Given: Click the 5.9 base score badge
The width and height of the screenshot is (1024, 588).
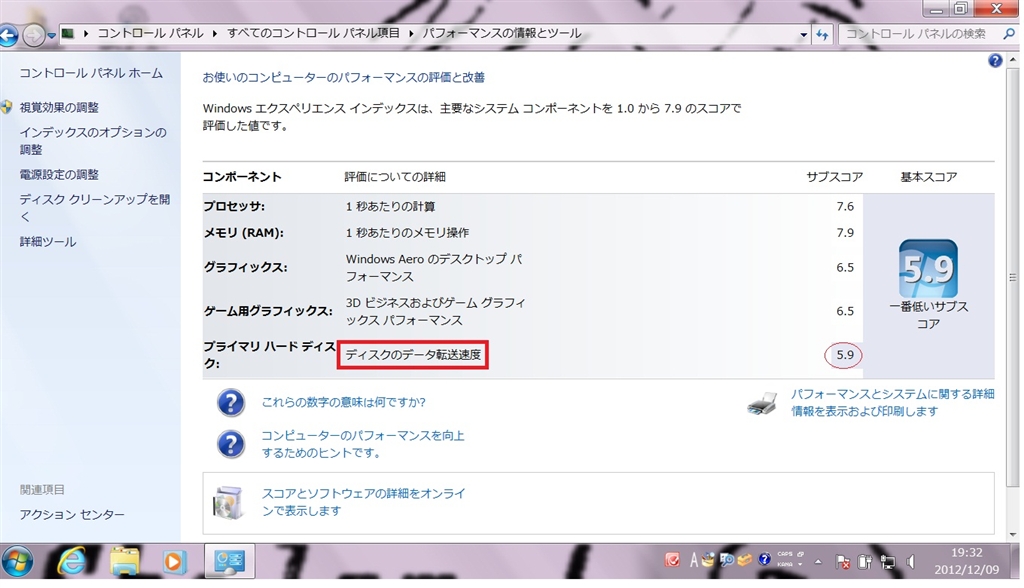Looking at the screenshot, I should [x=928, y=269].
